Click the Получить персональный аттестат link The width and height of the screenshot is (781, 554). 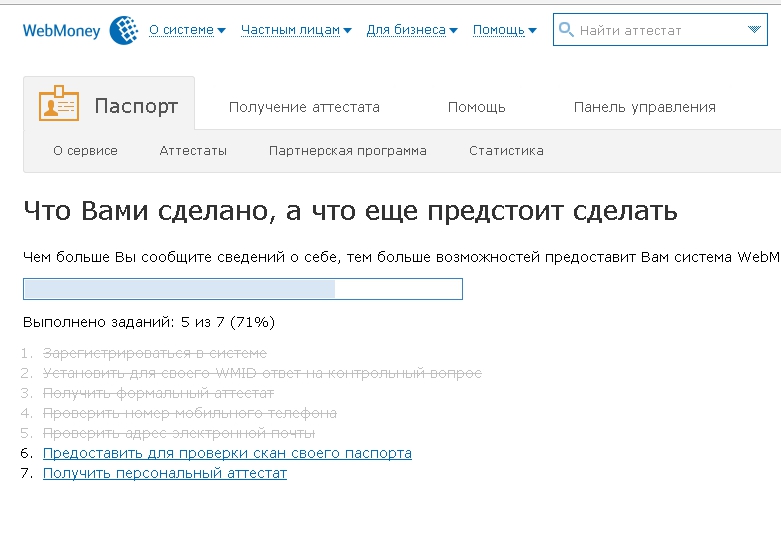click(x=165, y=473)
